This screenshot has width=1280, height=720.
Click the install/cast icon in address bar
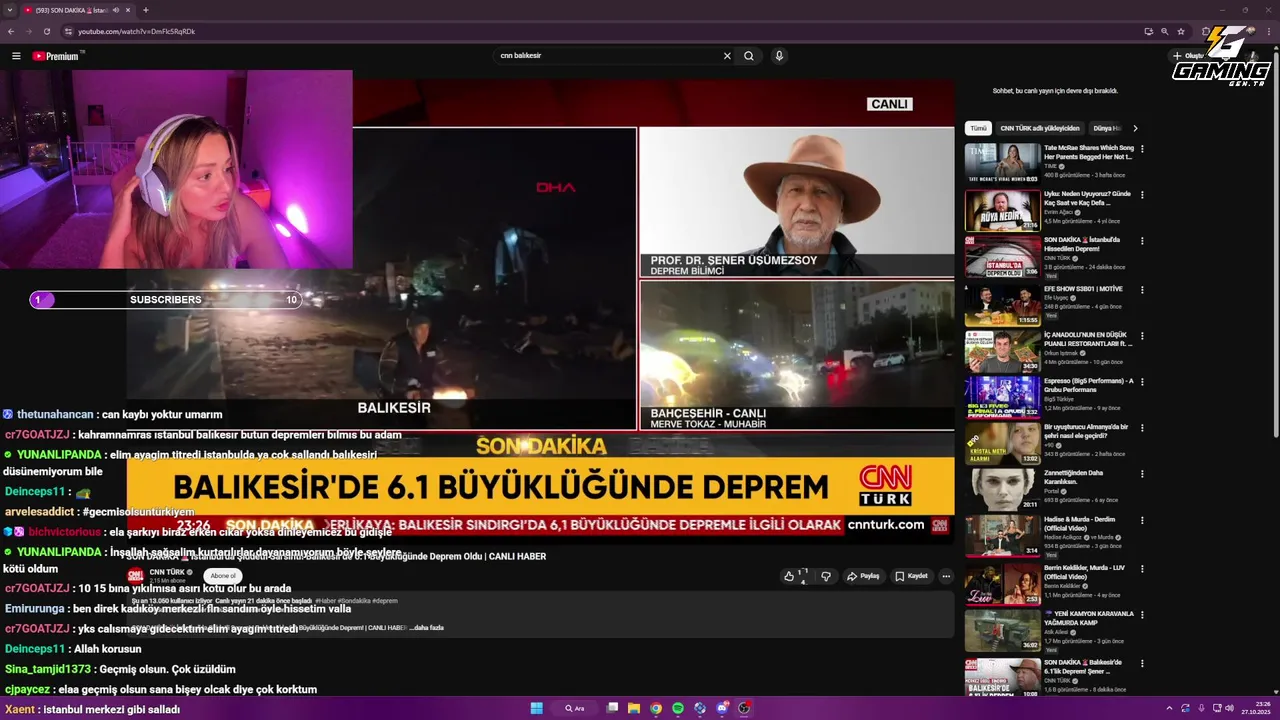[1148, 31]
